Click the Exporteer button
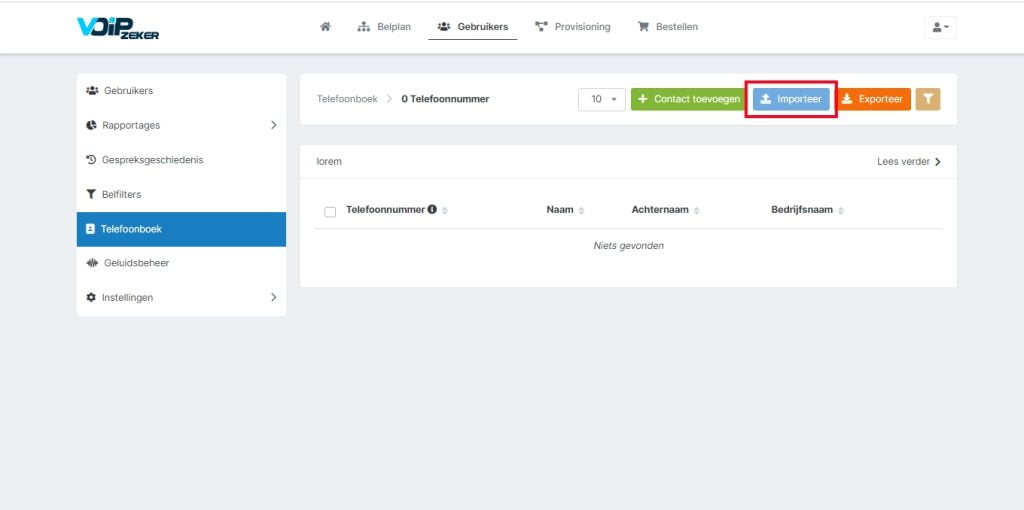 coord(874,99)
